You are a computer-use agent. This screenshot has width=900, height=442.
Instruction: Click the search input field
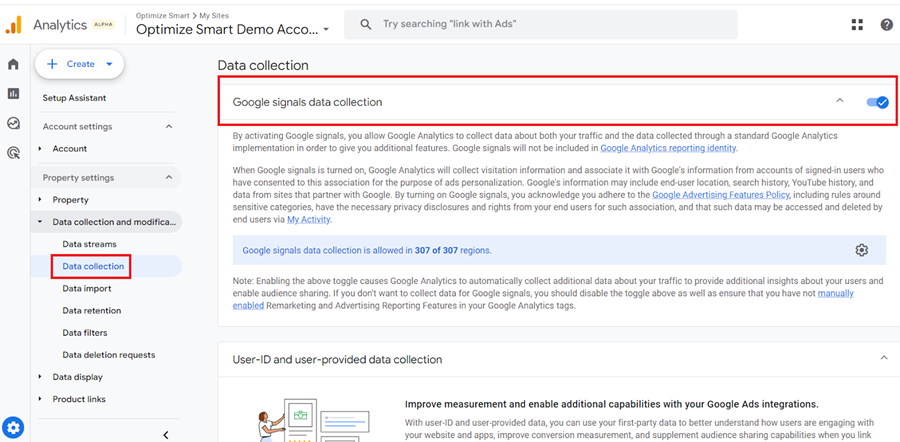click(x=541, y=25)
